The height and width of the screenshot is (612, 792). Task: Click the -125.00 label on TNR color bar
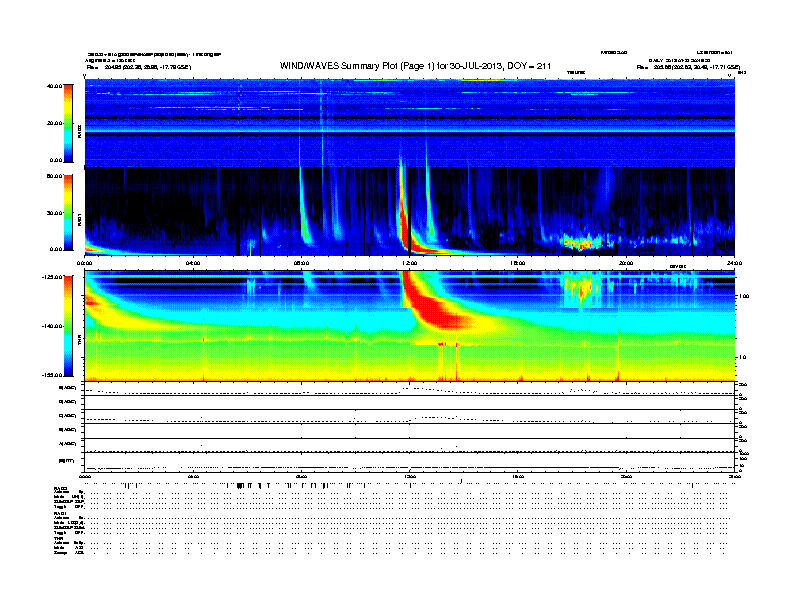[x=52, y=277]
